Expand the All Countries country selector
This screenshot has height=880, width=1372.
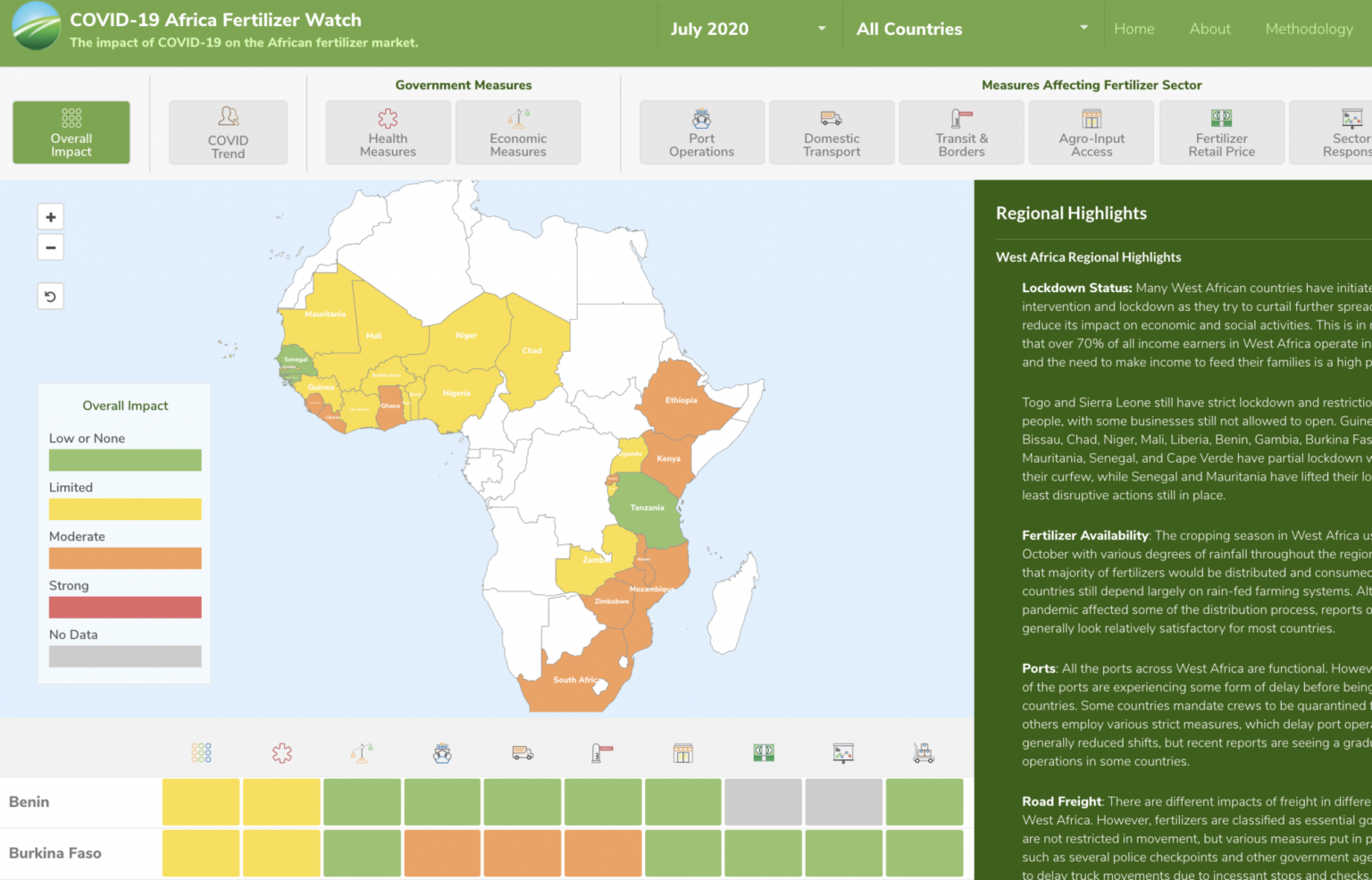point(970,28)
